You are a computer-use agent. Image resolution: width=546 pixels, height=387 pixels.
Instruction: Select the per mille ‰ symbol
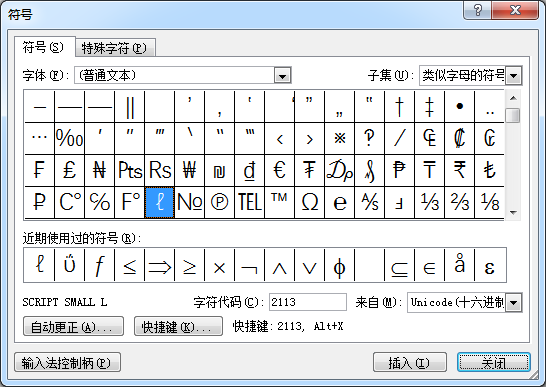[69, 139]
